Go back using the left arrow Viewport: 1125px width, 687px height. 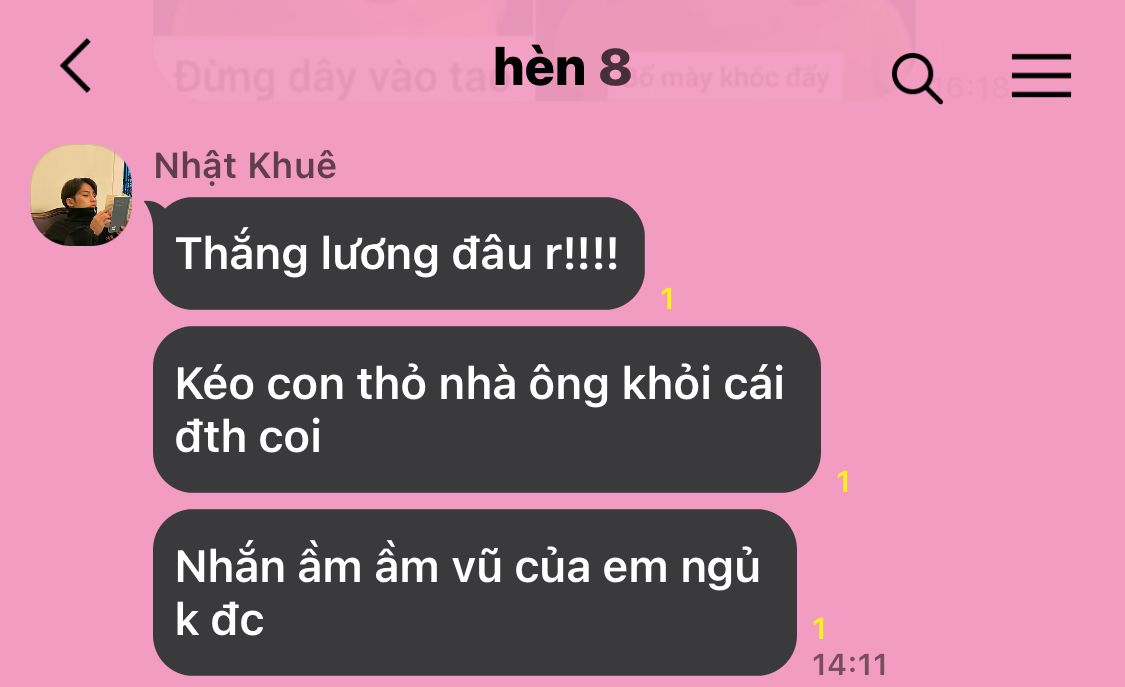tap(76, 66)
